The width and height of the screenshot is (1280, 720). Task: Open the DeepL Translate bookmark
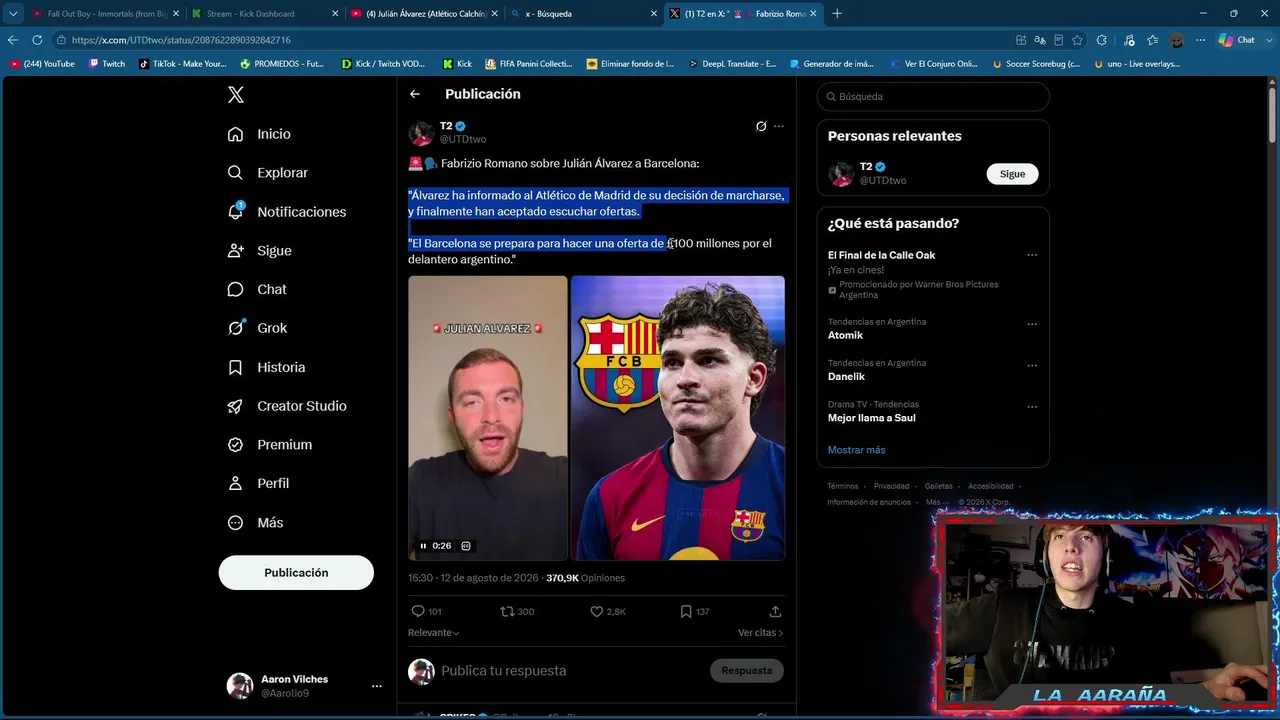733,64
